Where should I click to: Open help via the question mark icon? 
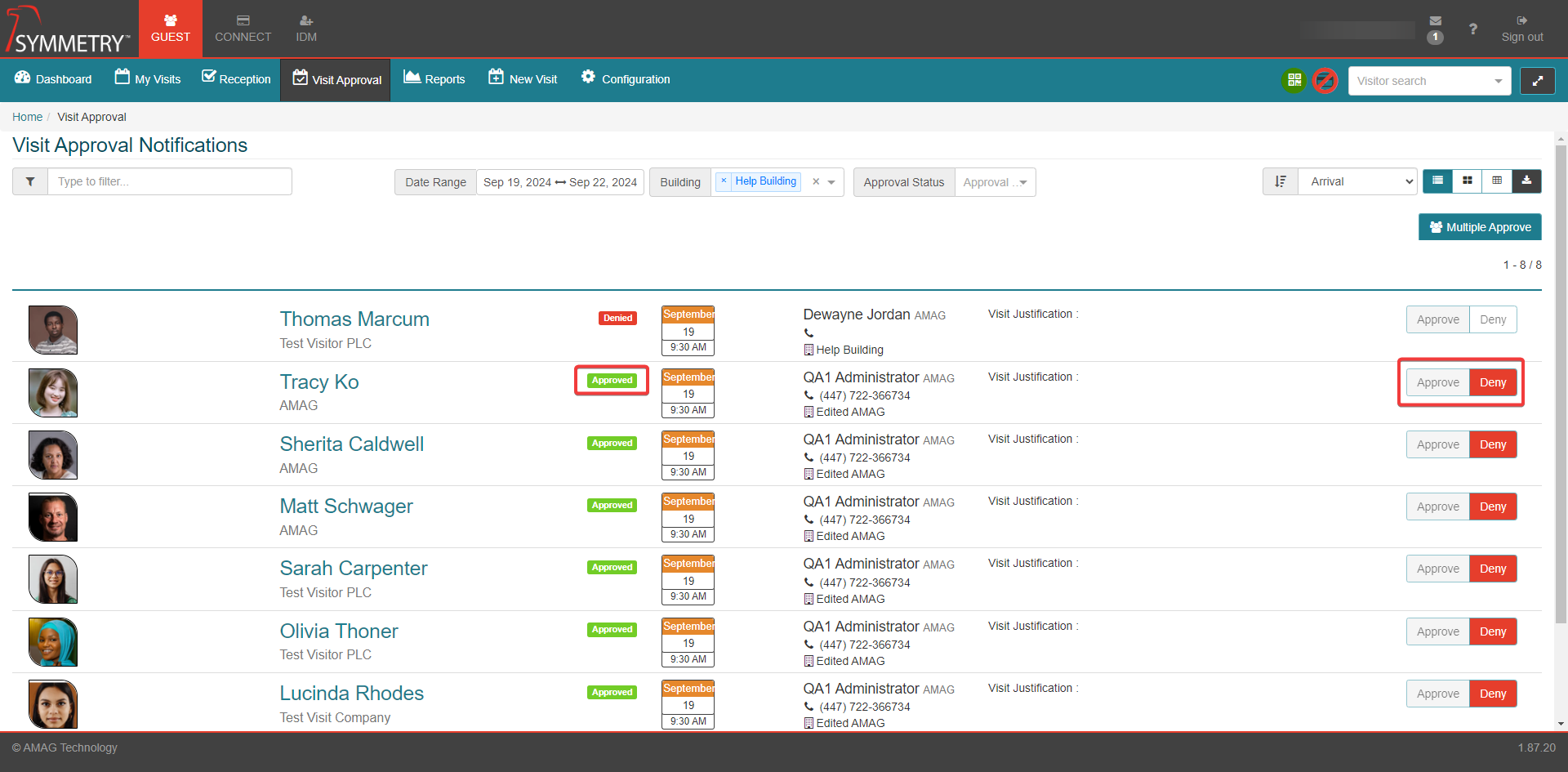[1472, 29]
